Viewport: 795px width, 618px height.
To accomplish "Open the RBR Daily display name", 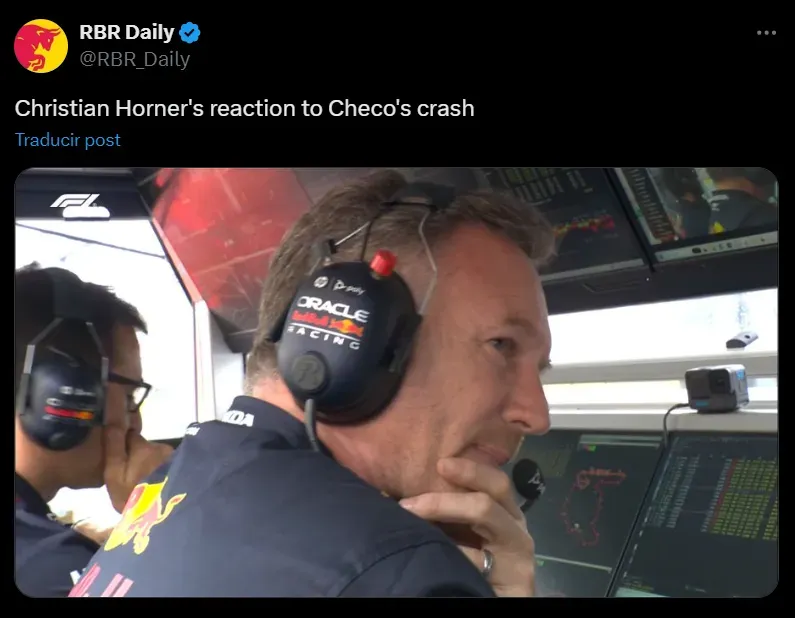I will (x=127, y=32).
